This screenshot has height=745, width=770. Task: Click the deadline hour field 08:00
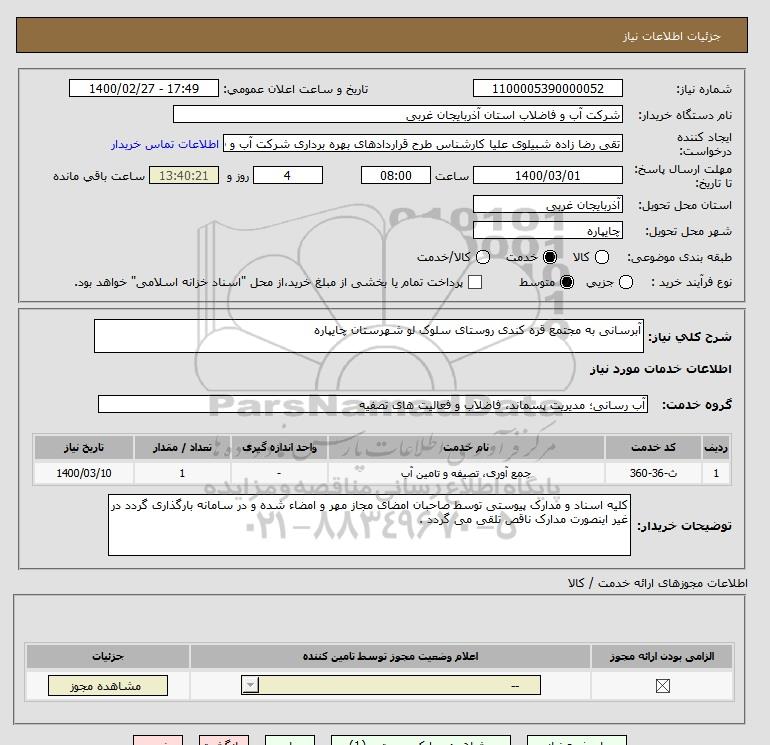click(396, 175)
